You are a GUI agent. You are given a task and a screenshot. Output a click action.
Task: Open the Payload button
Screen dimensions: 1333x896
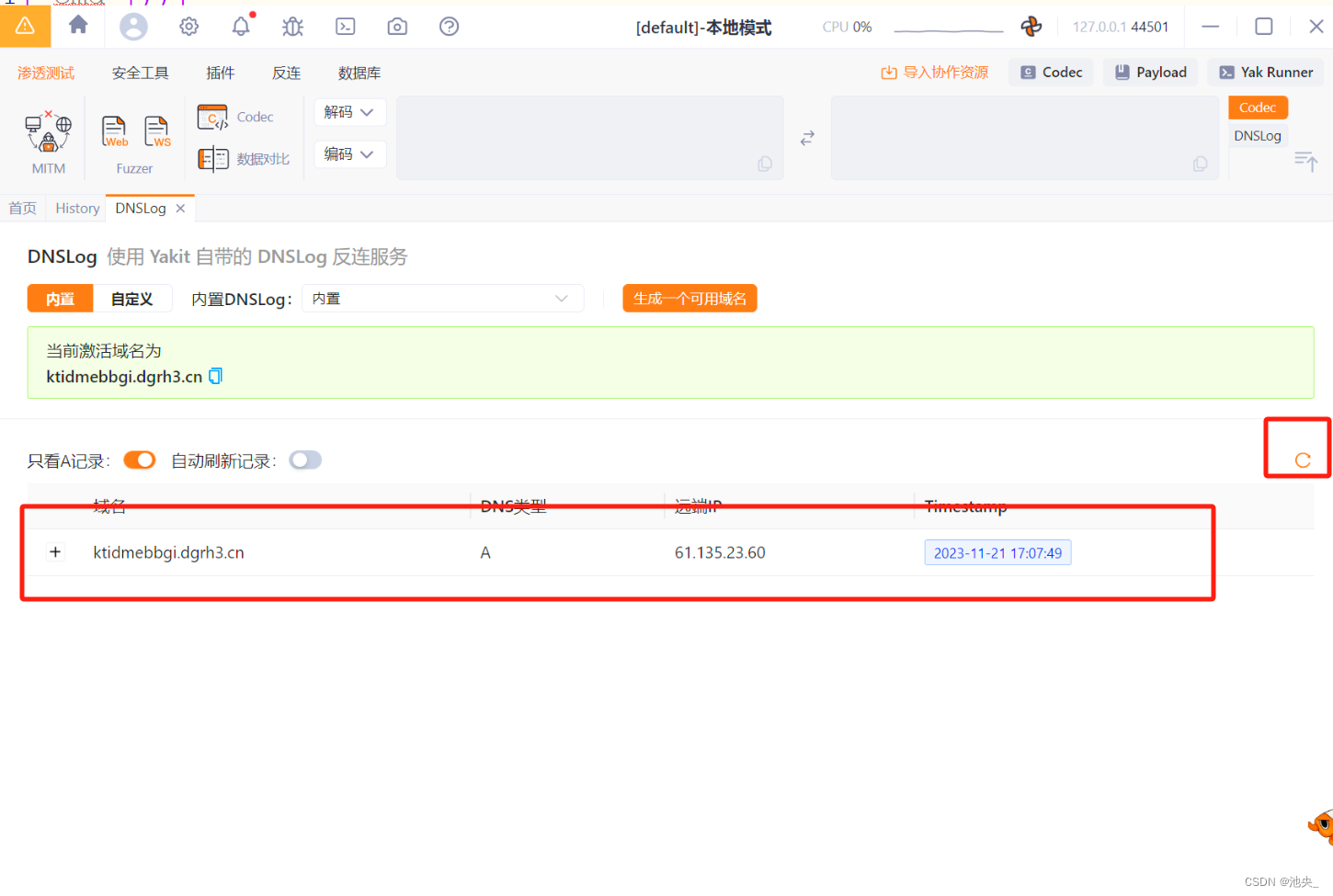[x=1151, y=73]
